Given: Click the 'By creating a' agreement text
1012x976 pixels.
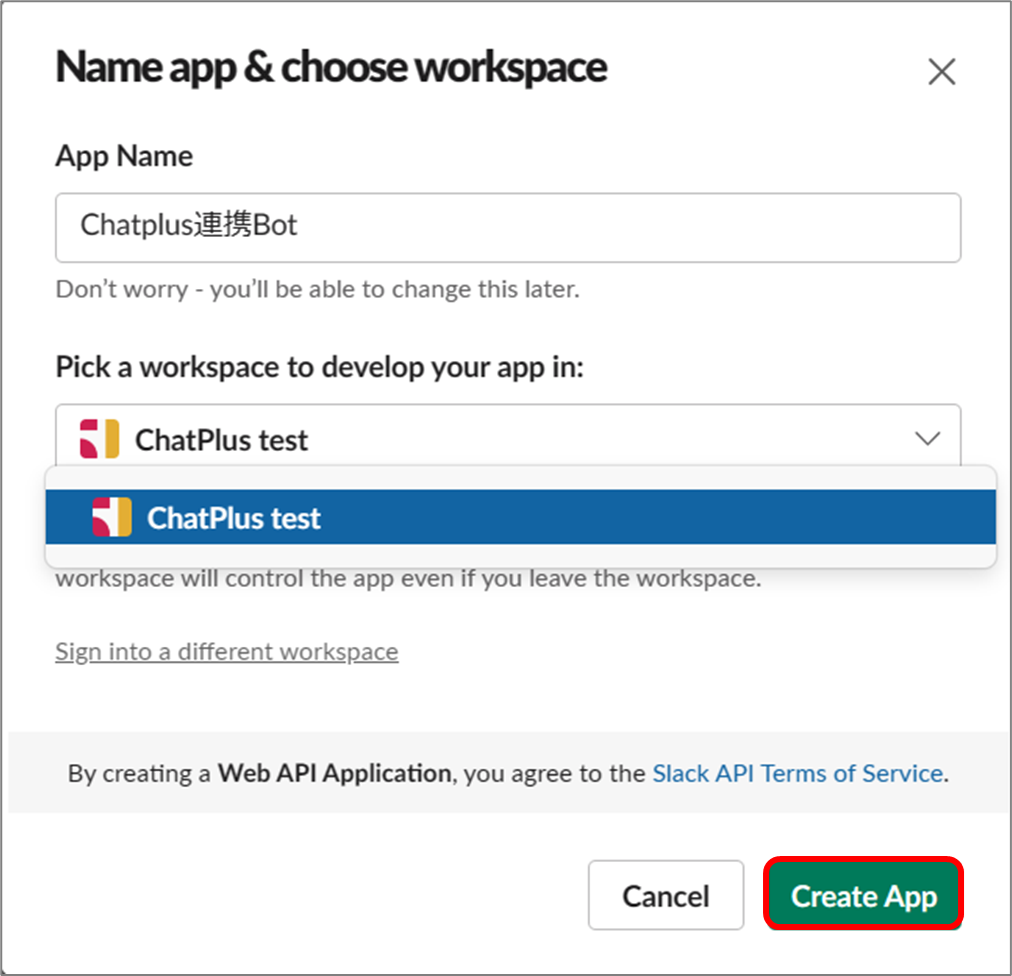Looking at the screenshot, I should (139, 773).
